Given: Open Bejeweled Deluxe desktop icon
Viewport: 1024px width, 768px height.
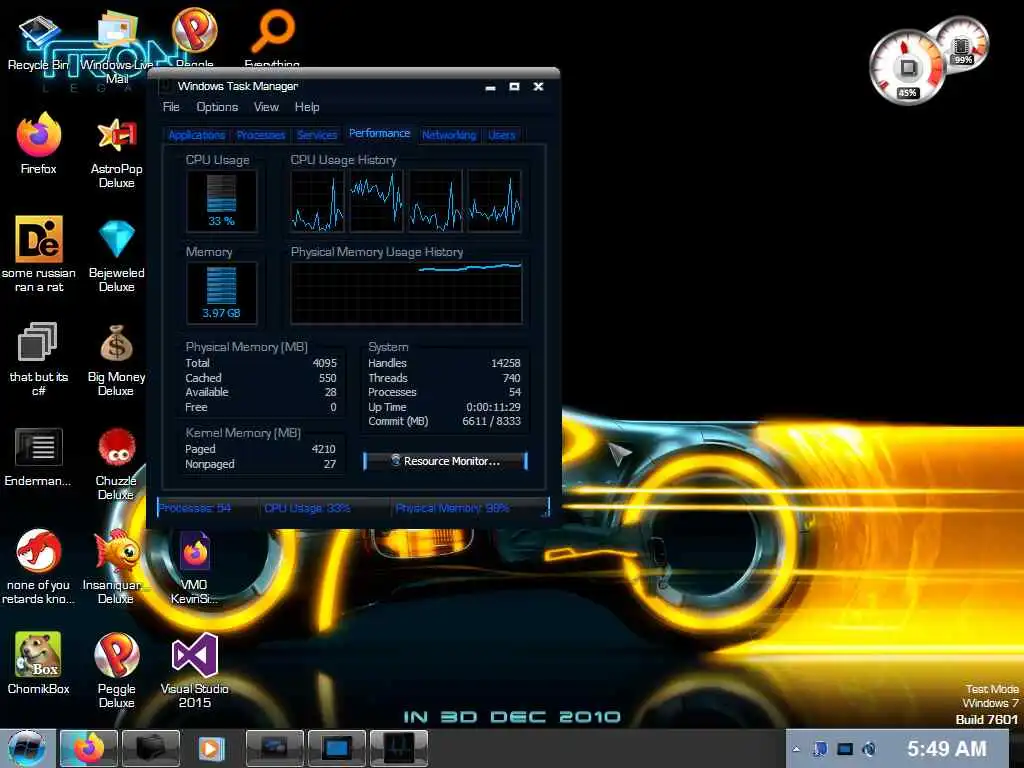Looking at the screenshot, I should coord(116,255).
